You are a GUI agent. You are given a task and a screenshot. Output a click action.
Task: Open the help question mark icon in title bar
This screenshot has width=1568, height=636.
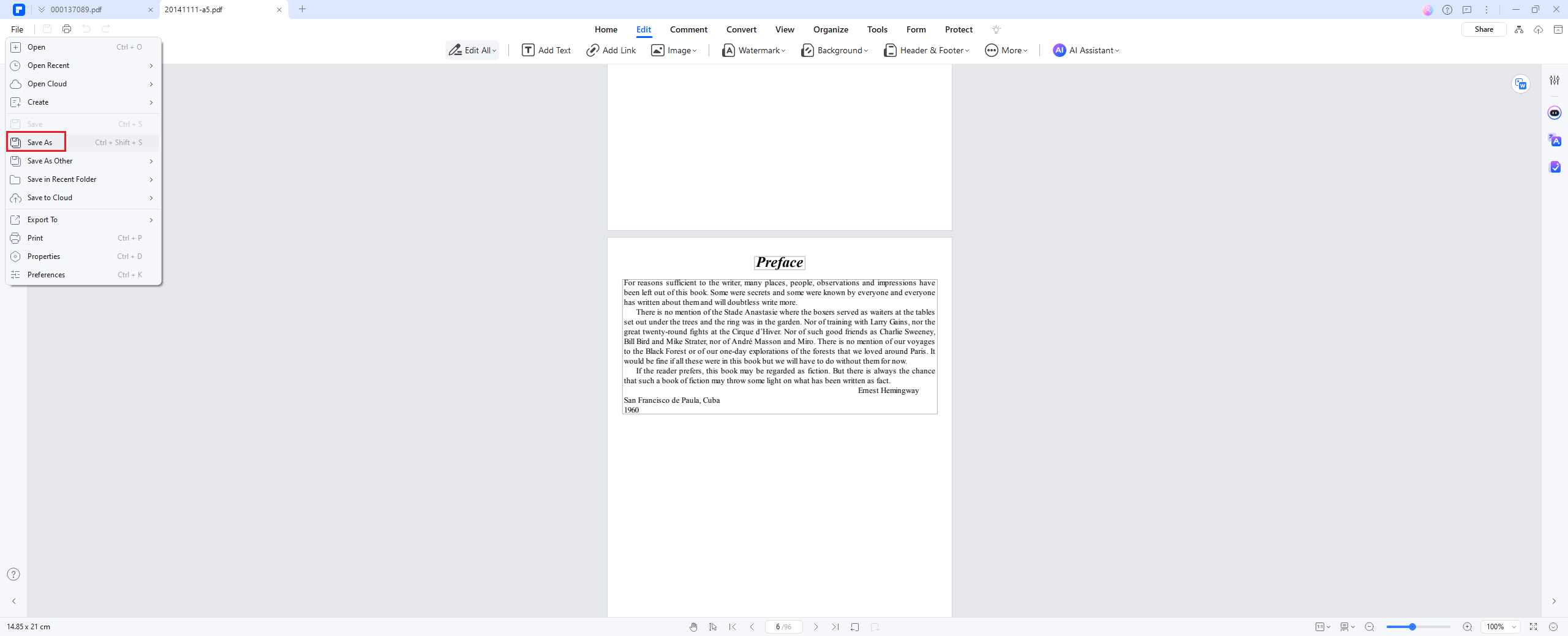[1447, 10]
